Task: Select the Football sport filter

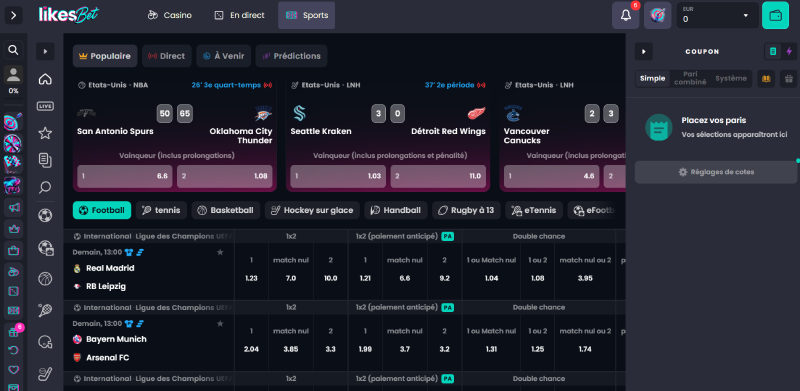Action: click(102, 210)
